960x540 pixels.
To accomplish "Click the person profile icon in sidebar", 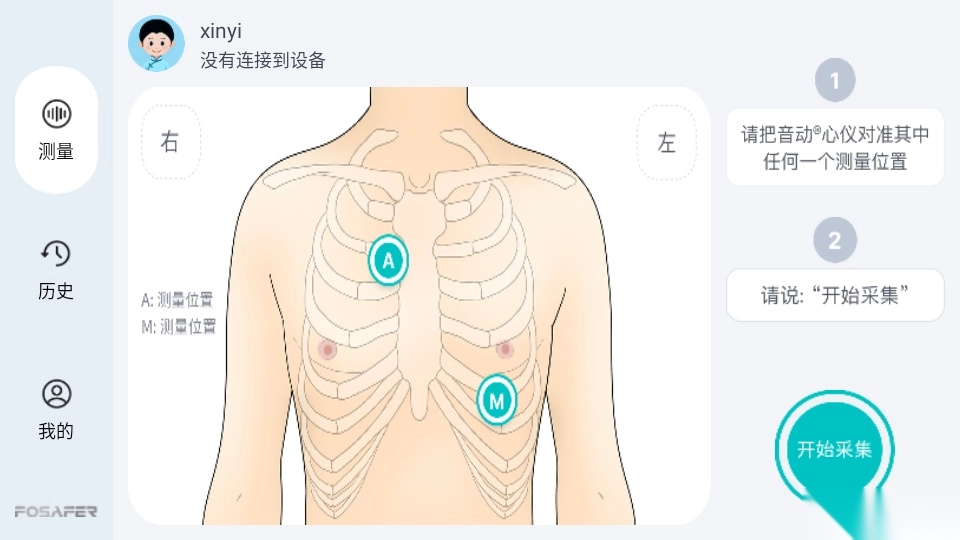I will point(56,394).
